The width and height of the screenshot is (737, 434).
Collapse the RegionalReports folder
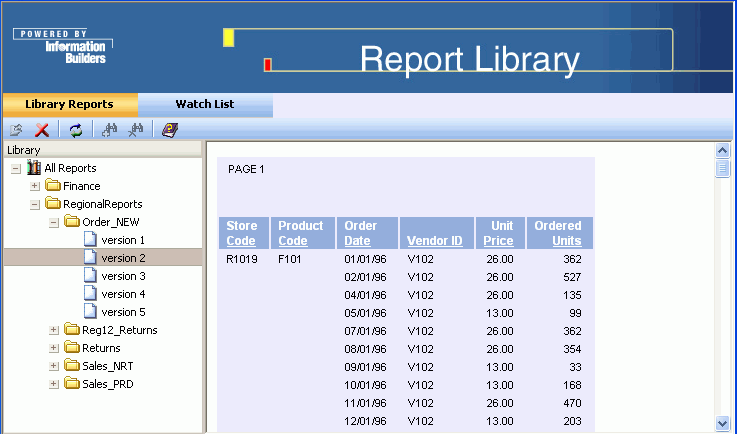pyautogui.click(x=35, y=205)
